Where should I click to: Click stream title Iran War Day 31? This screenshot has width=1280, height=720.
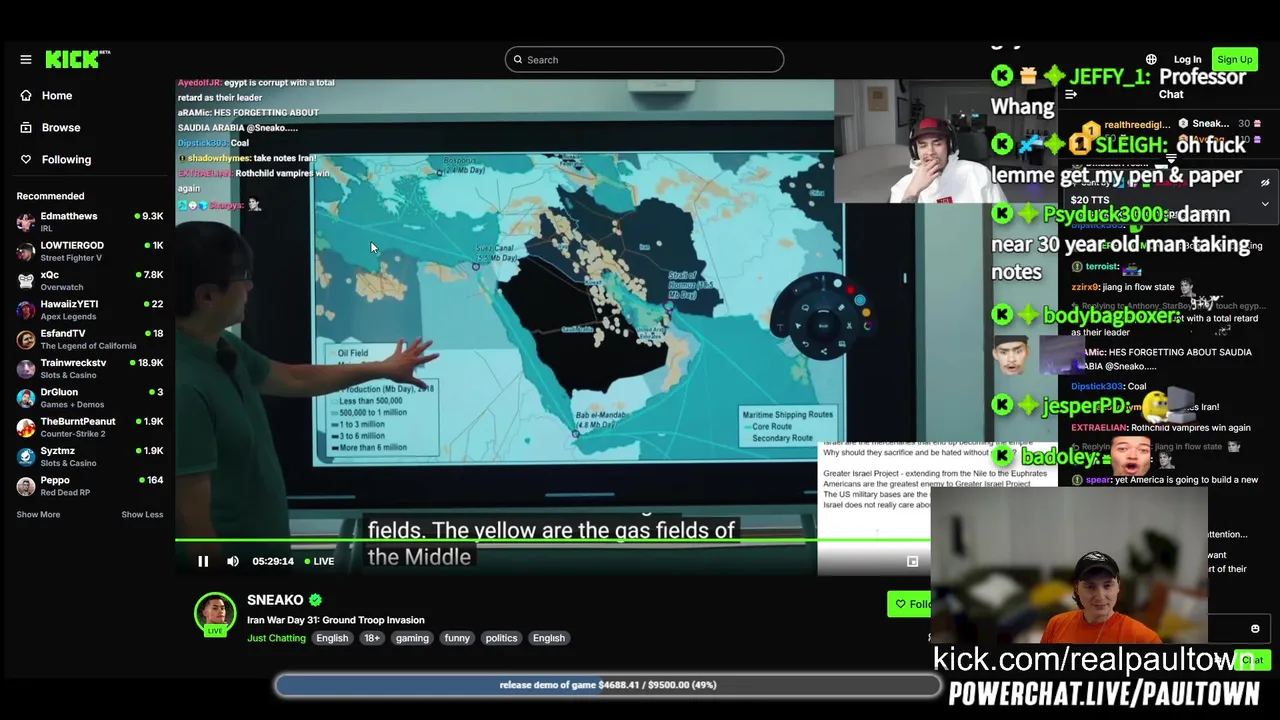point(336,620)
